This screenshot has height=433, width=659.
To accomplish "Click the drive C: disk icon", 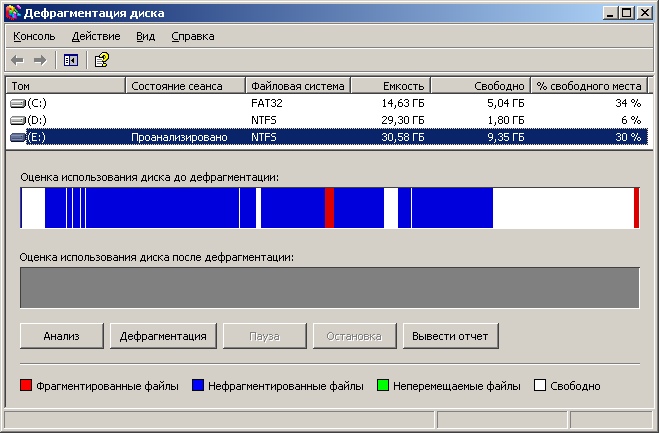I will point(18,103).
